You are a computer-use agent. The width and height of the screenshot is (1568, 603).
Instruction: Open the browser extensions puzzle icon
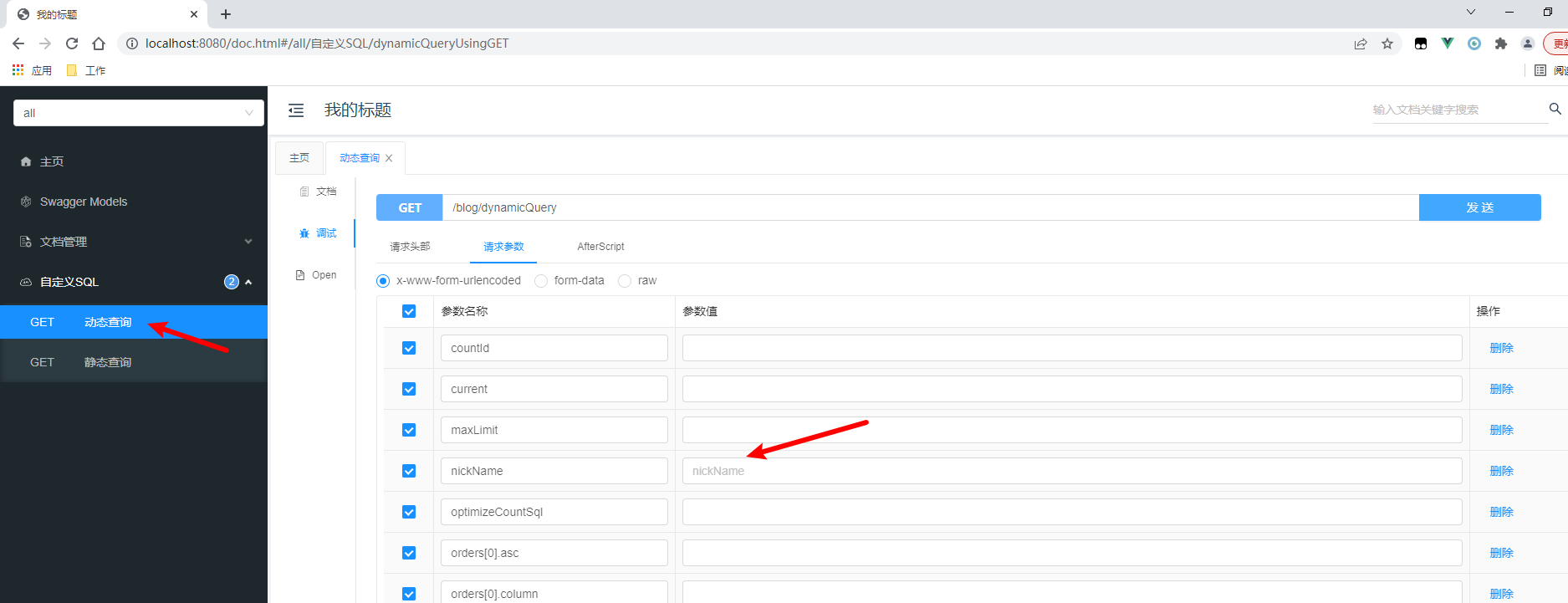[1501, 43]
